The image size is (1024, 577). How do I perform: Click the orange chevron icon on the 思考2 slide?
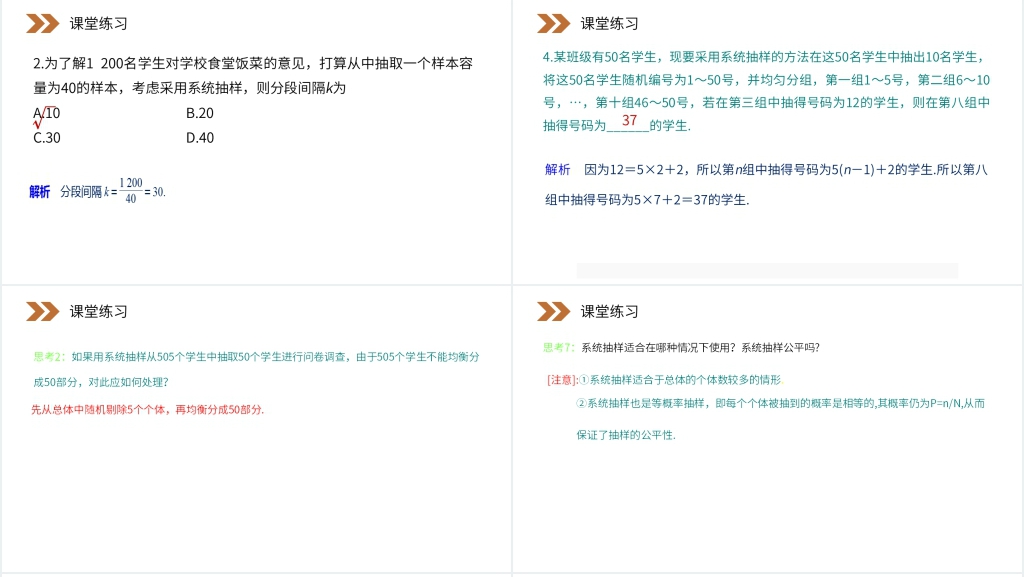point(43,311)
